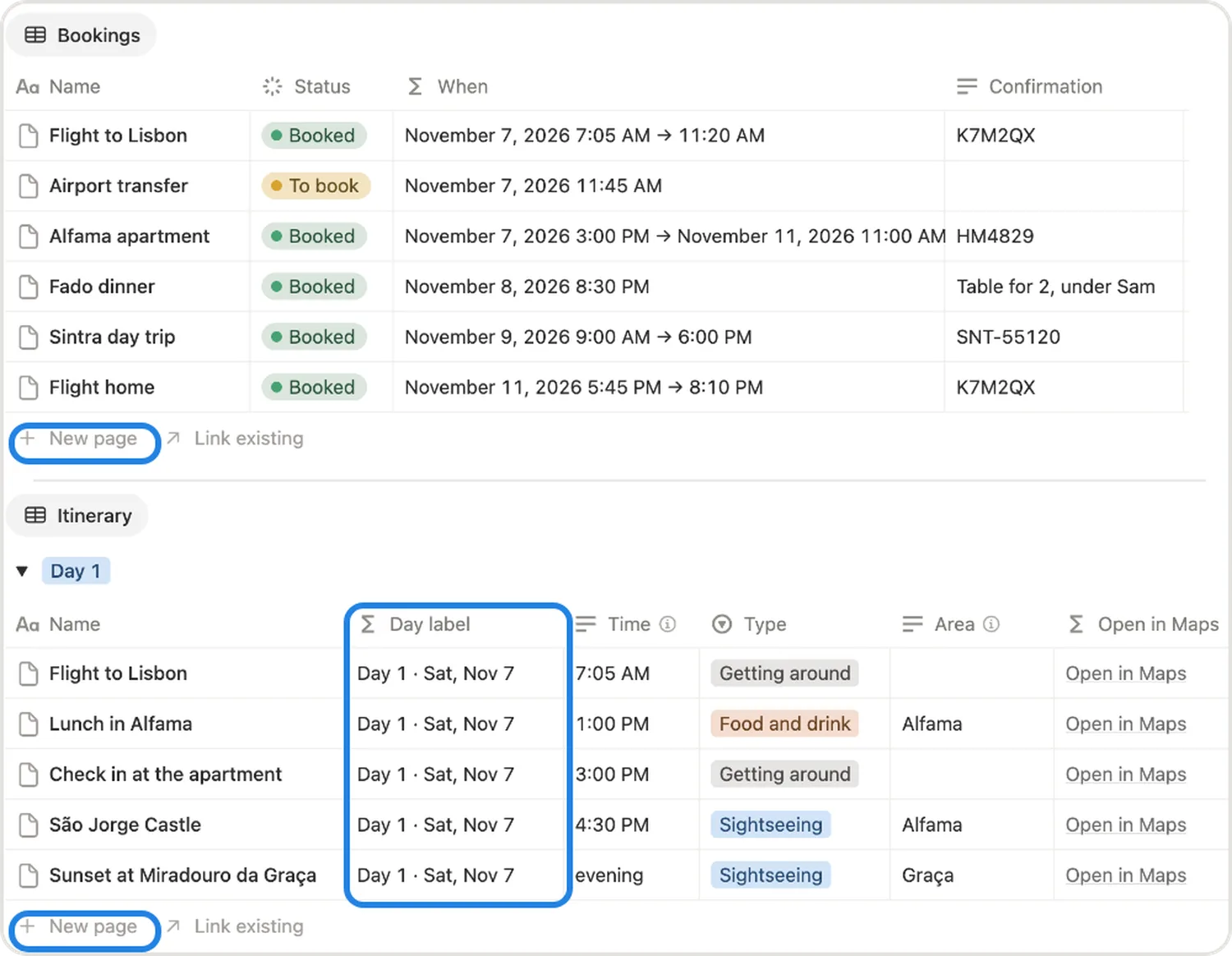Screen dimensions: 1232x956
Task: Open in Maps link for itinerary Flight to Lisbon
Action: point(1126,673)
